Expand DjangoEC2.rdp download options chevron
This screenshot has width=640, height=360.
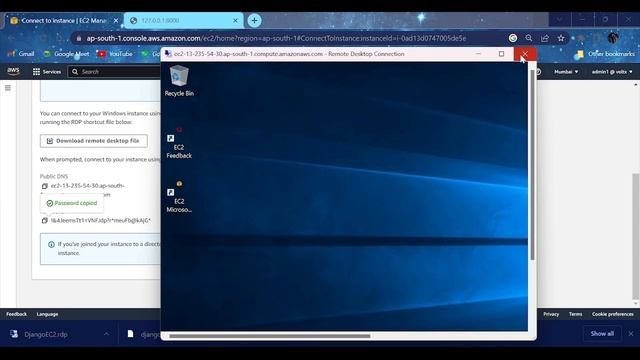coord(106,334)
